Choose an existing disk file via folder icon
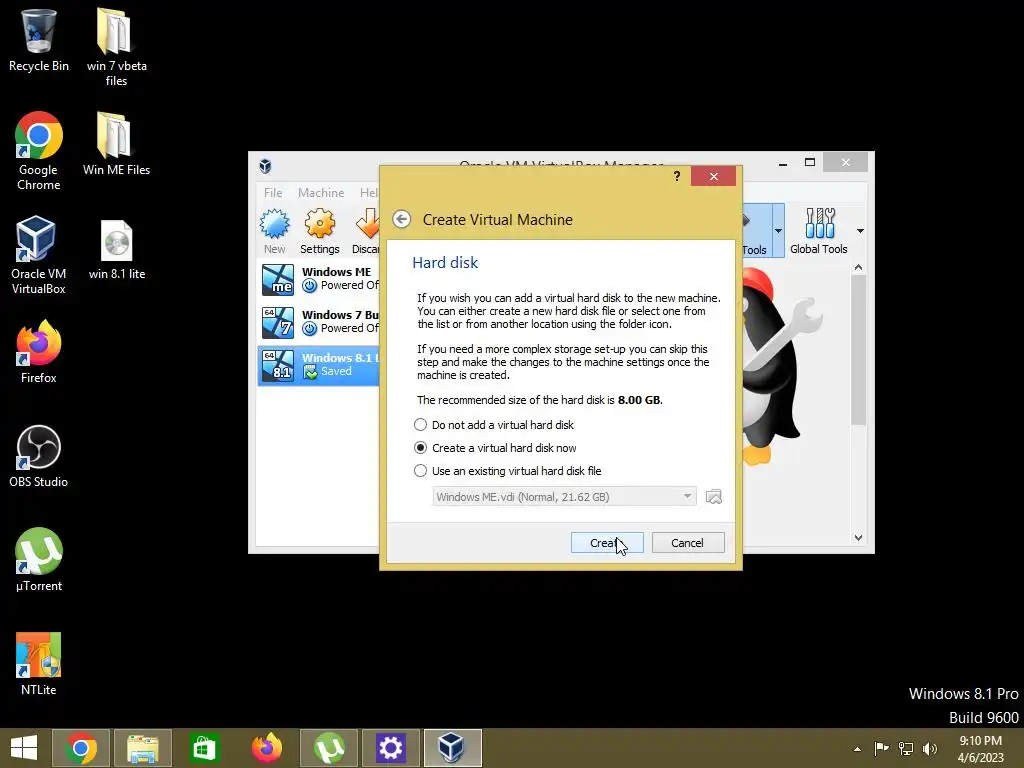The height and width of the screenshot is (768, 1024). [714, 497]
